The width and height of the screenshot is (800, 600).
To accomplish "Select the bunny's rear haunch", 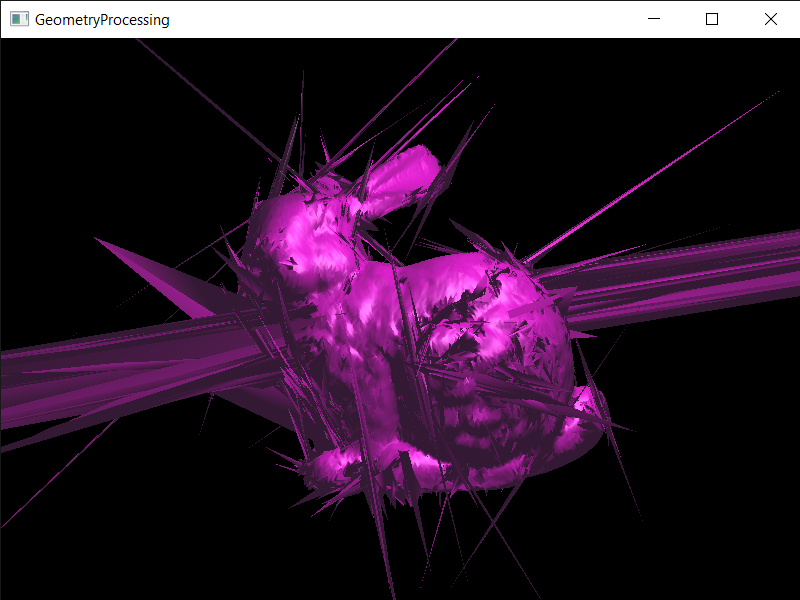I will 500,400.
